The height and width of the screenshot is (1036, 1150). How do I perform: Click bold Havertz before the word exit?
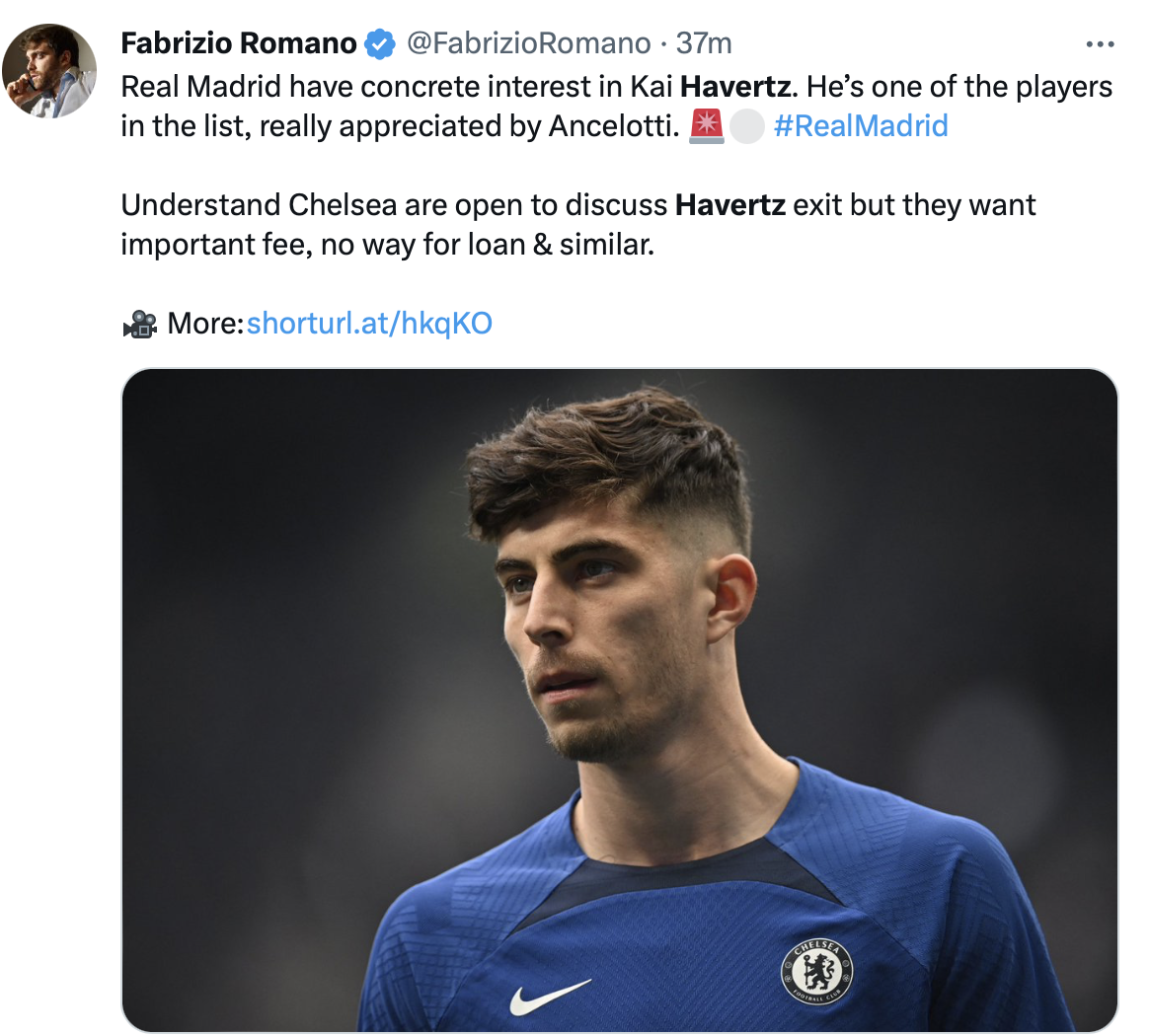point(729,205)
